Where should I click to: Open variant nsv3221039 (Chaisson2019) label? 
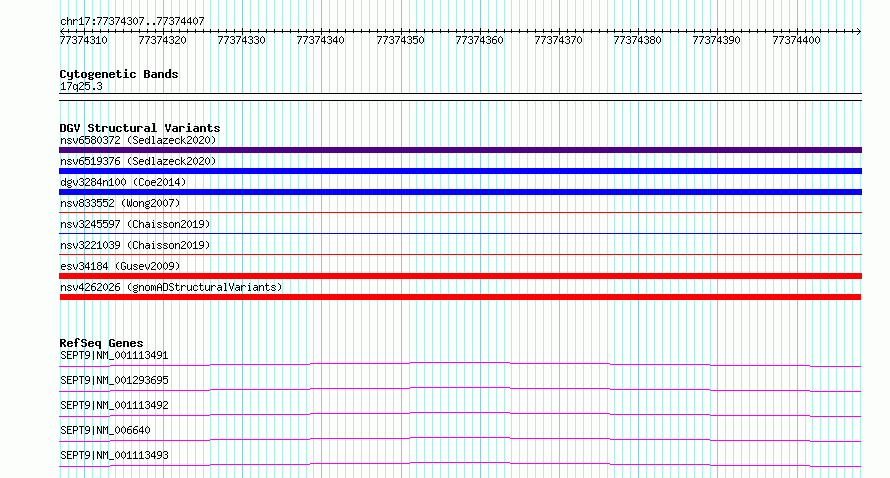(135, 245)
